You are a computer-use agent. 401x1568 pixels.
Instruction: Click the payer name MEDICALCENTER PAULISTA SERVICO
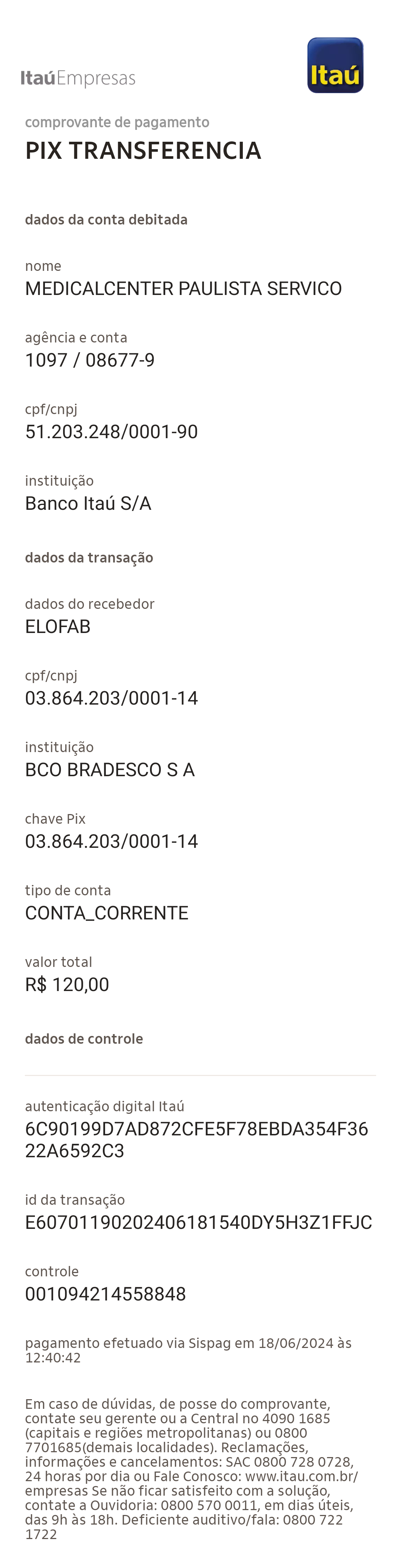(x=183, y=289)
